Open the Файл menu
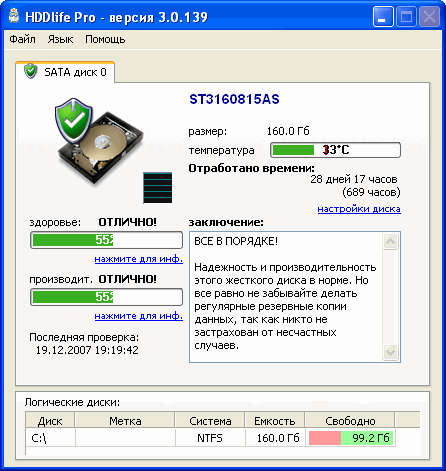446x471 pixels. [22, 39]
